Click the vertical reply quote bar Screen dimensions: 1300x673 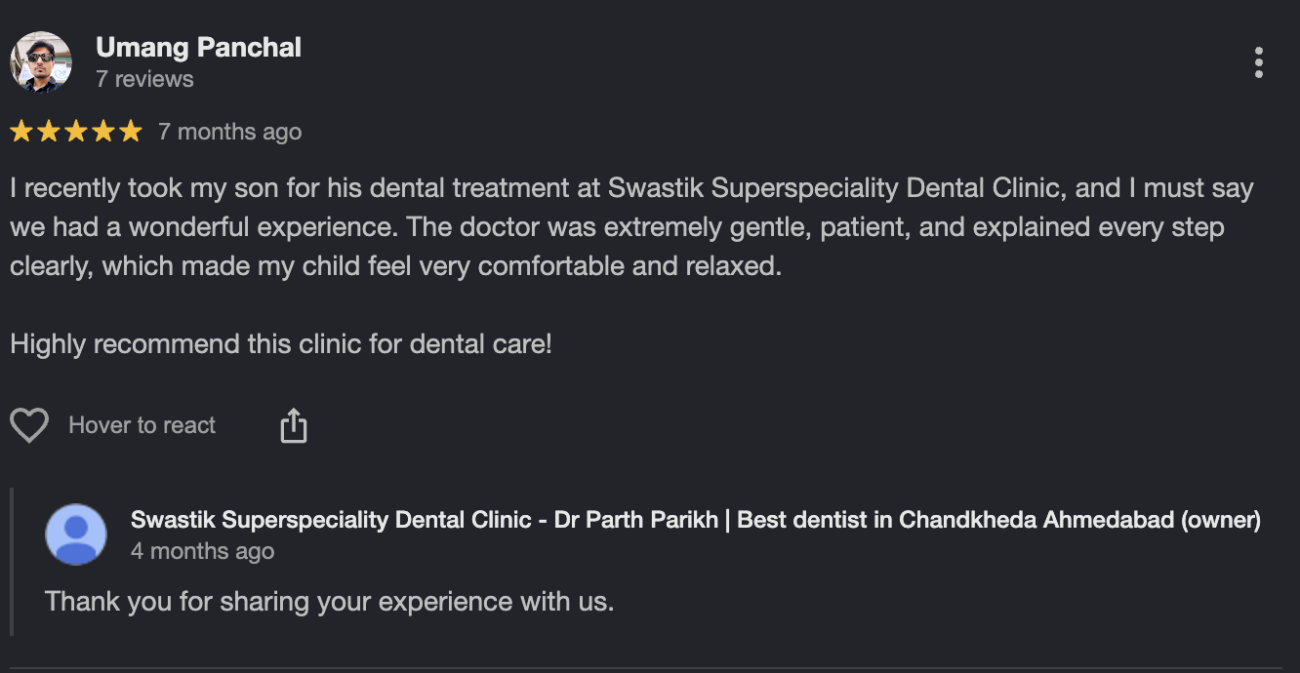point(12,562)
